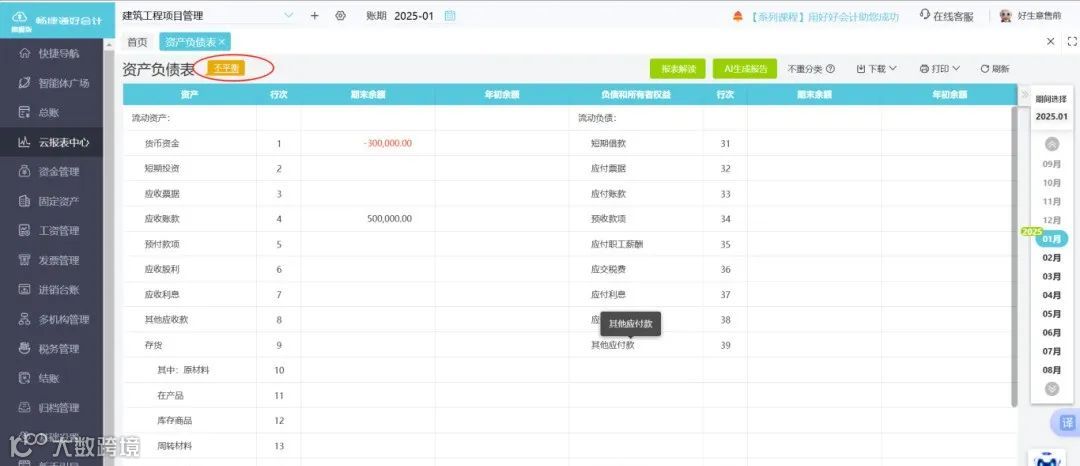Select 06月 in the period list
The height and width of the screenshot is (466, 1080).
1052,332
